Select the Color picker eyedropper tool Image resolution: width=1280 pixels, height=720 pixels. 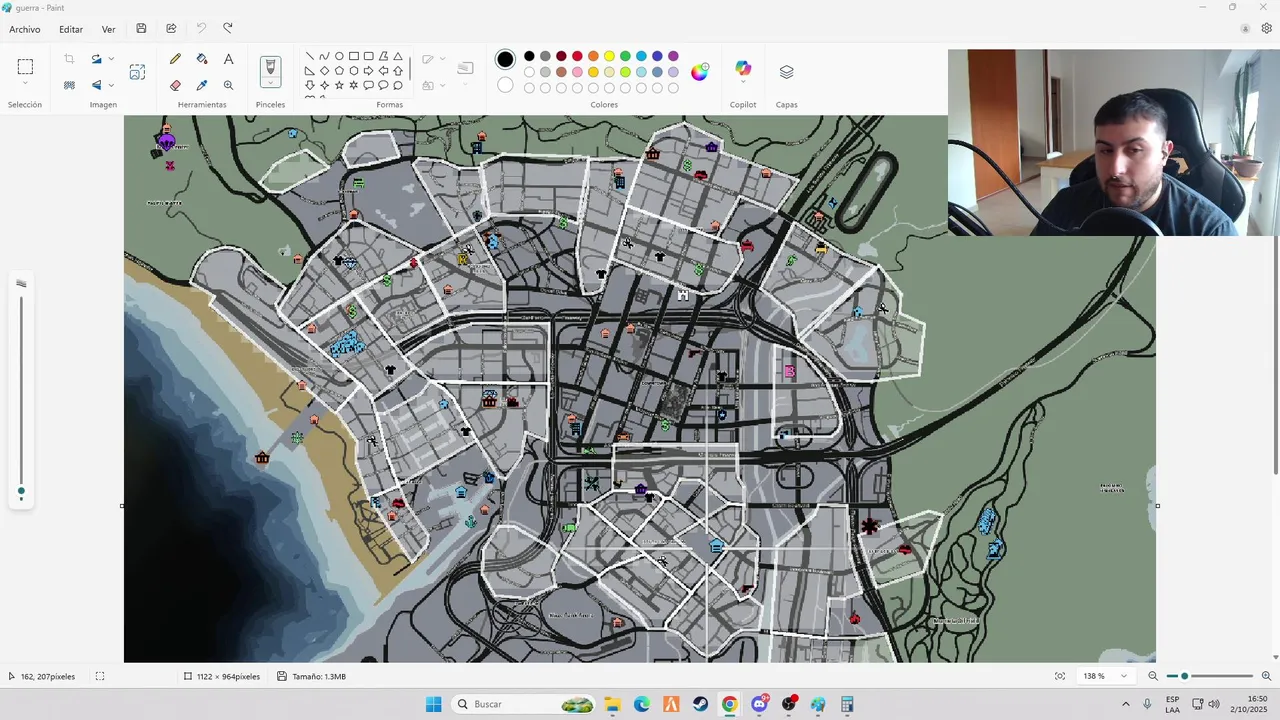pyautogui.click(x=202, y=85)
